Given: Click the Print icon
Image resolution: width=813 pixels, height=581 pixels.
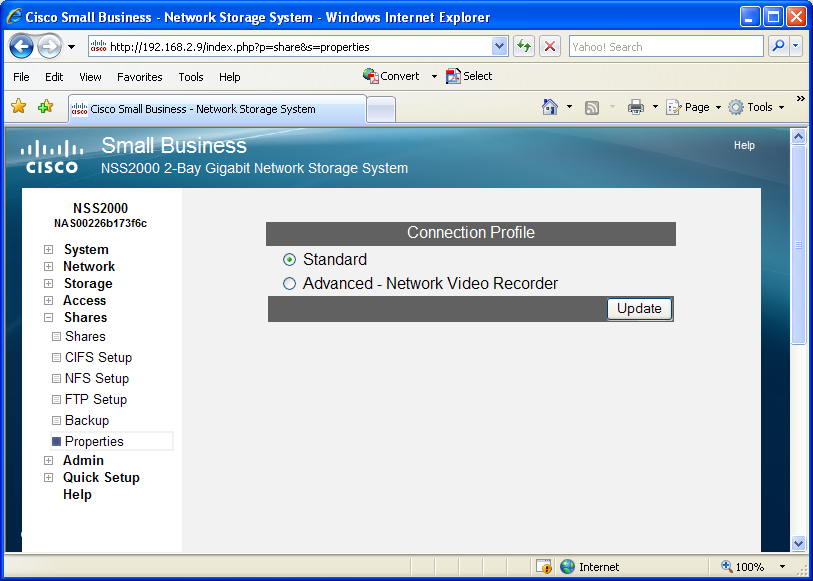Looking at the screenshot, I should (x=635, y=107).
